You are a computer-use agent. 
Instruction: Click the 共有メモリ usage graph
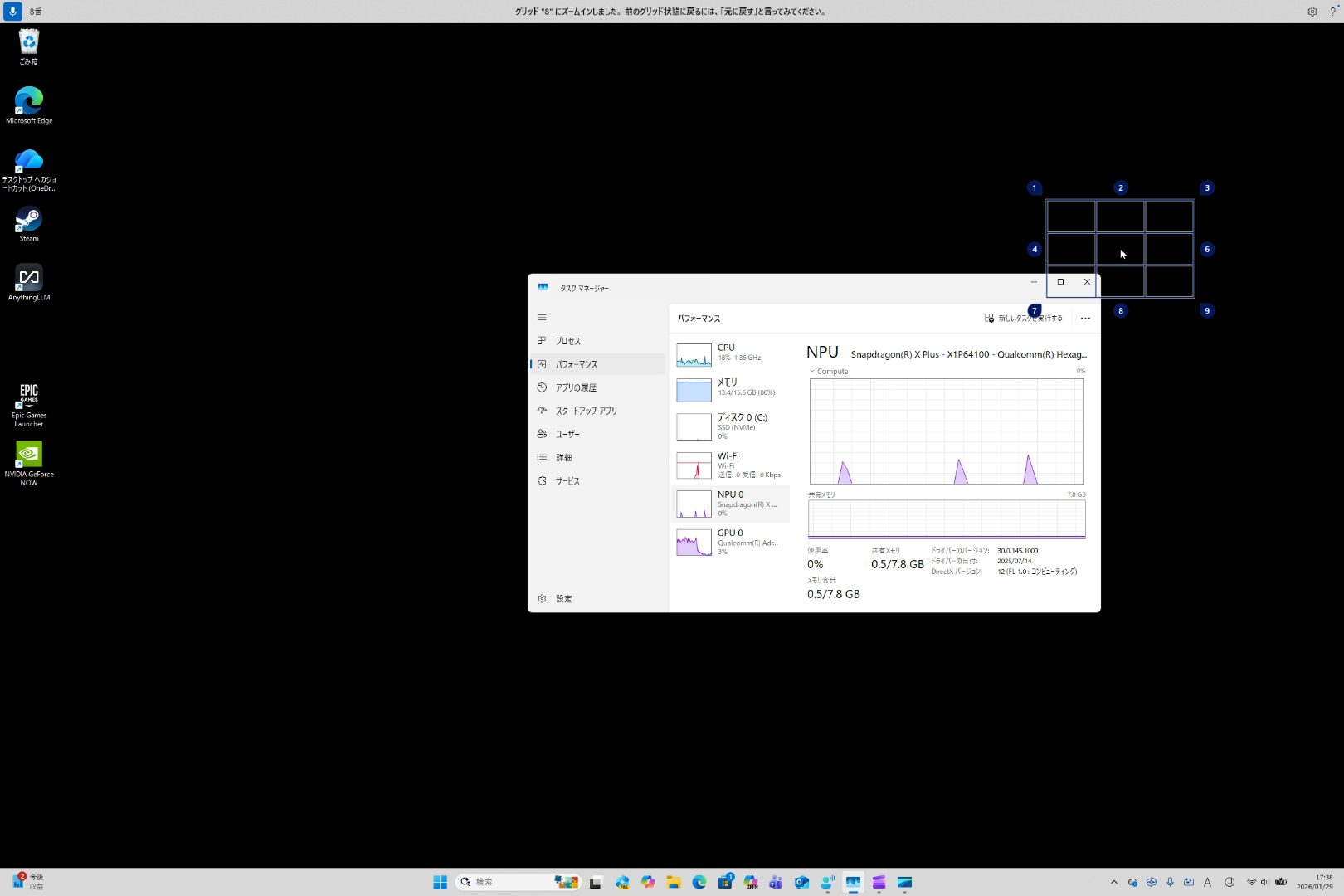tap(947, 519)
